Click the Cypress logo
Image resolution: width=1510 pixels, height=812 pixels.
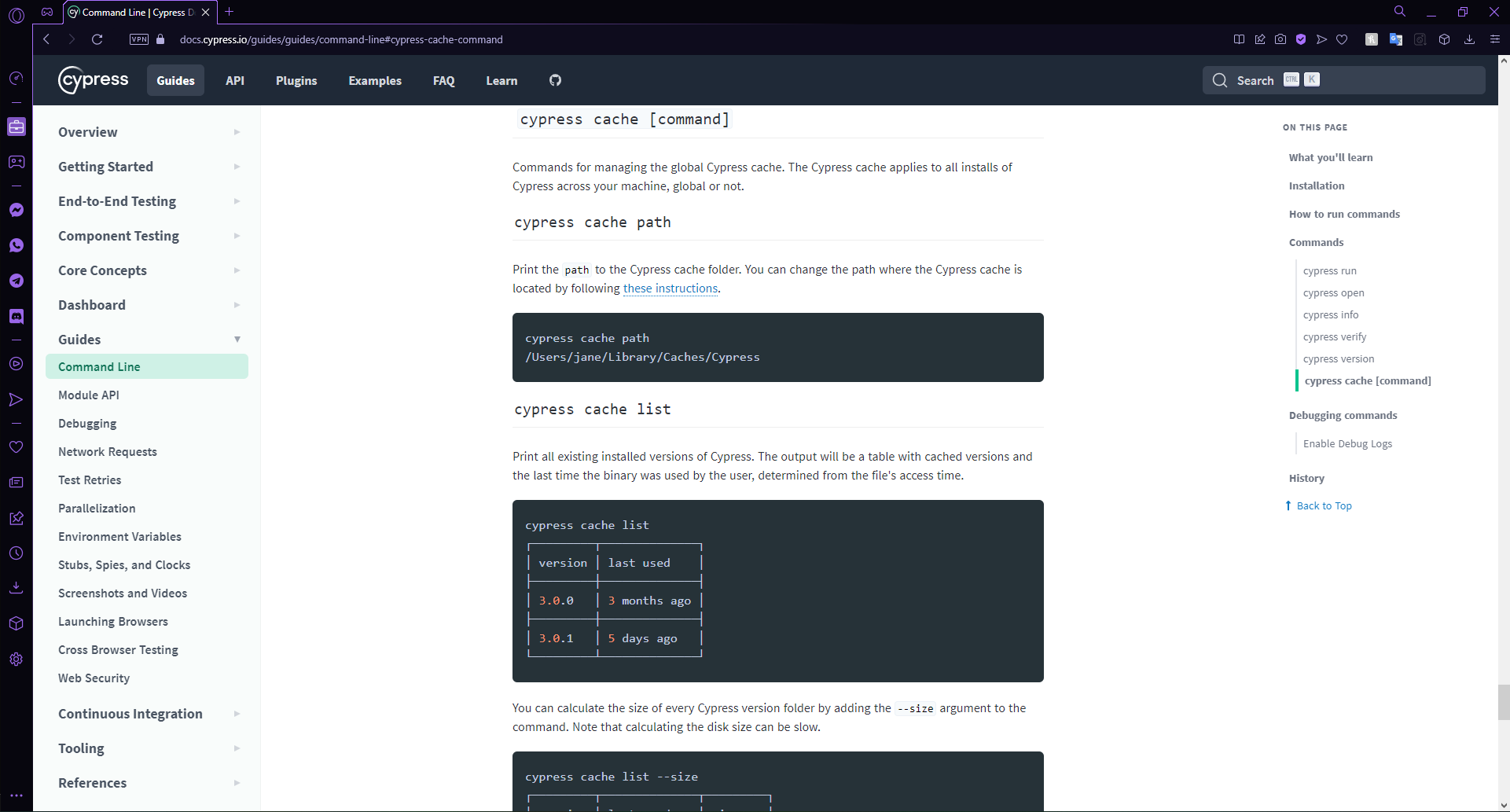[94, 80]
